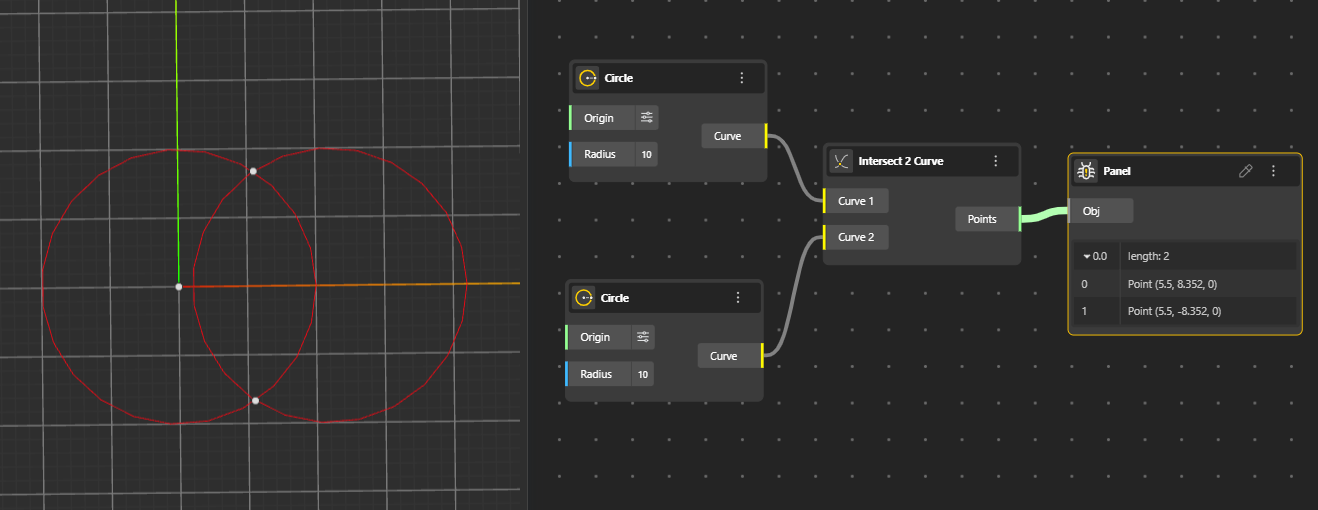Open the Panel node's three-dot menu
The width and height of the screenshot is (1318, 510).
point(1273,171)
